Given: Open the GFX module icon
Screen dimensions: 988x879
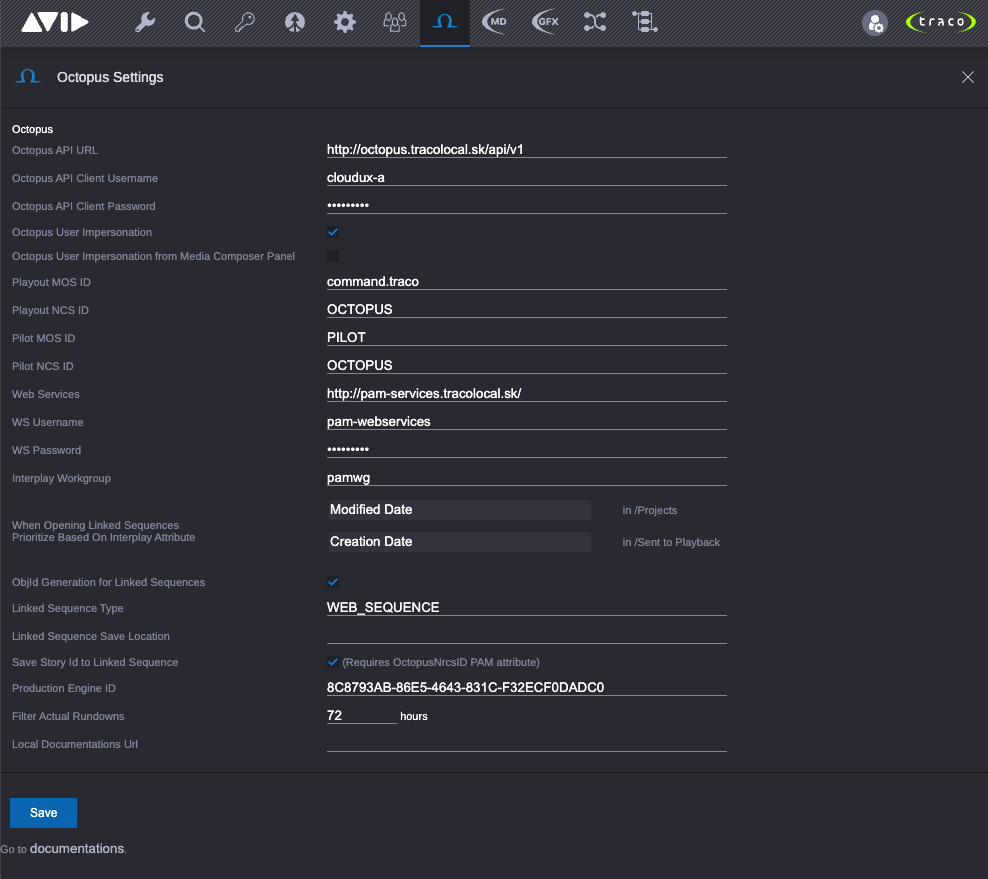Looking at the screenshot, I should [544, 22].
